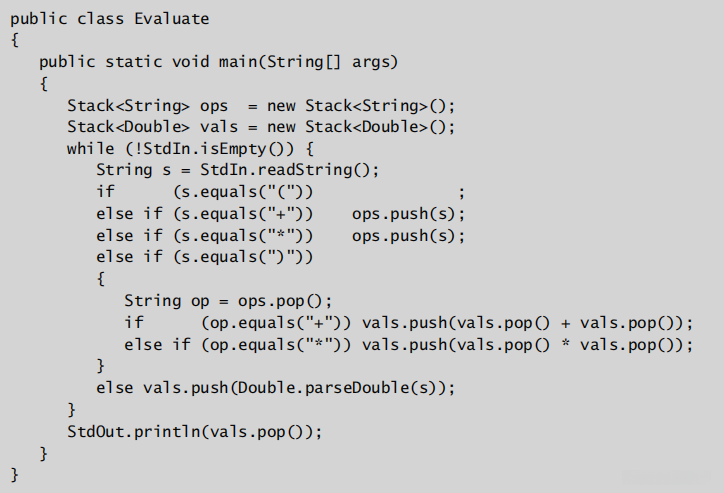Screen dimensions: 724x493
Task: Click the StdOut.println statement
Action: (x=195, y=431)
